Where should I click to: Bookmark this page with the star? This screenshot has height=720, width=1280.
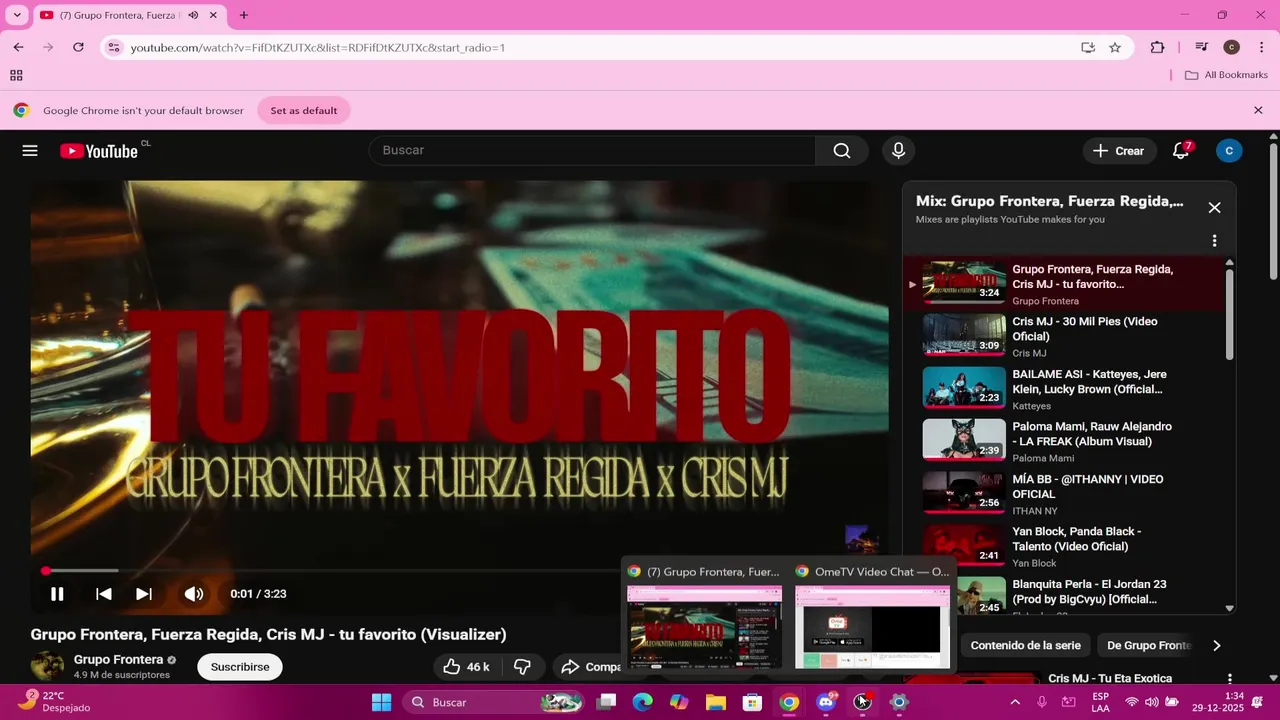pos(1115,47)
